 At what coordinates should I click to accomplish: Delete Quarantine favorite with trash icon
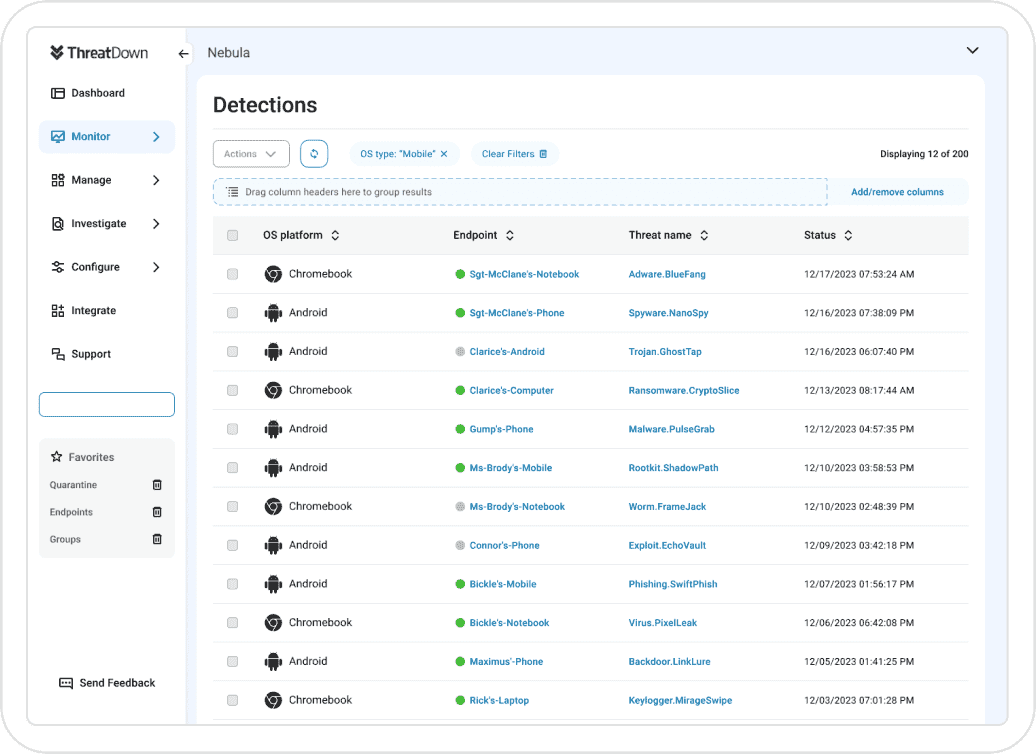point(157,485)
